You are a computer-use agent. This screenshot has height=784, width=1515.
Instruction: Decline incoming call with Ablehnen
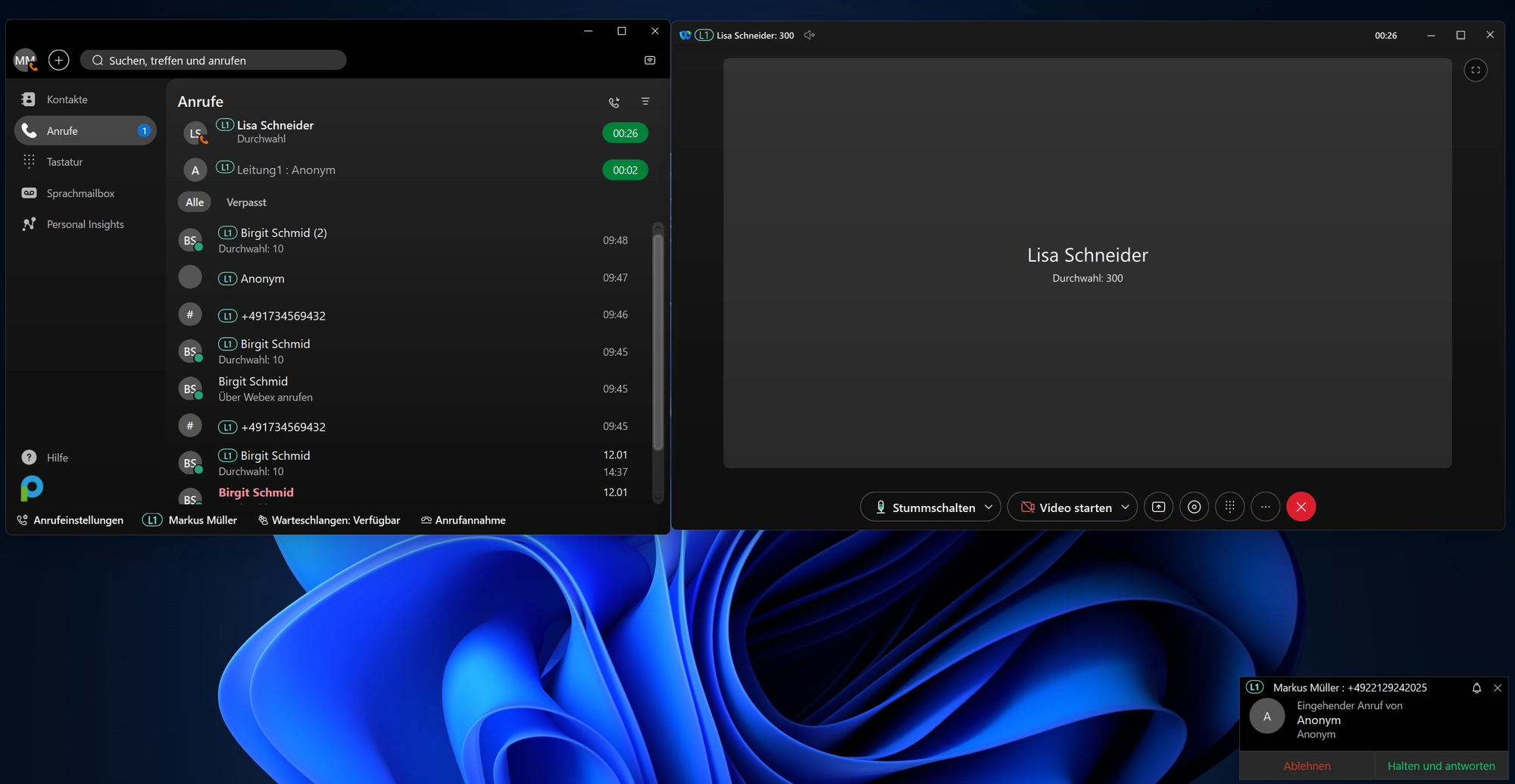click(1307, 766)
